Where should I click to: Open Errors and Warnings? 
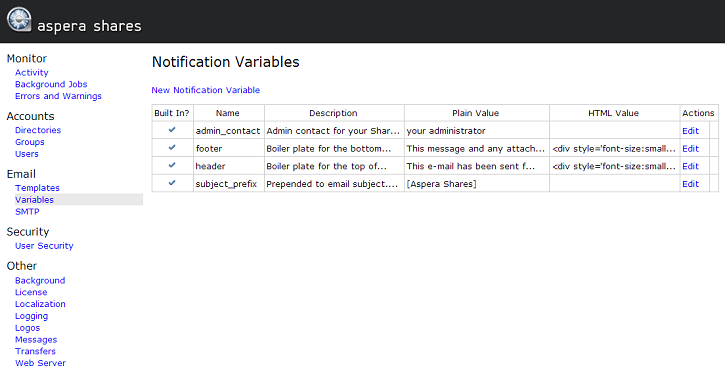point(58,96)
